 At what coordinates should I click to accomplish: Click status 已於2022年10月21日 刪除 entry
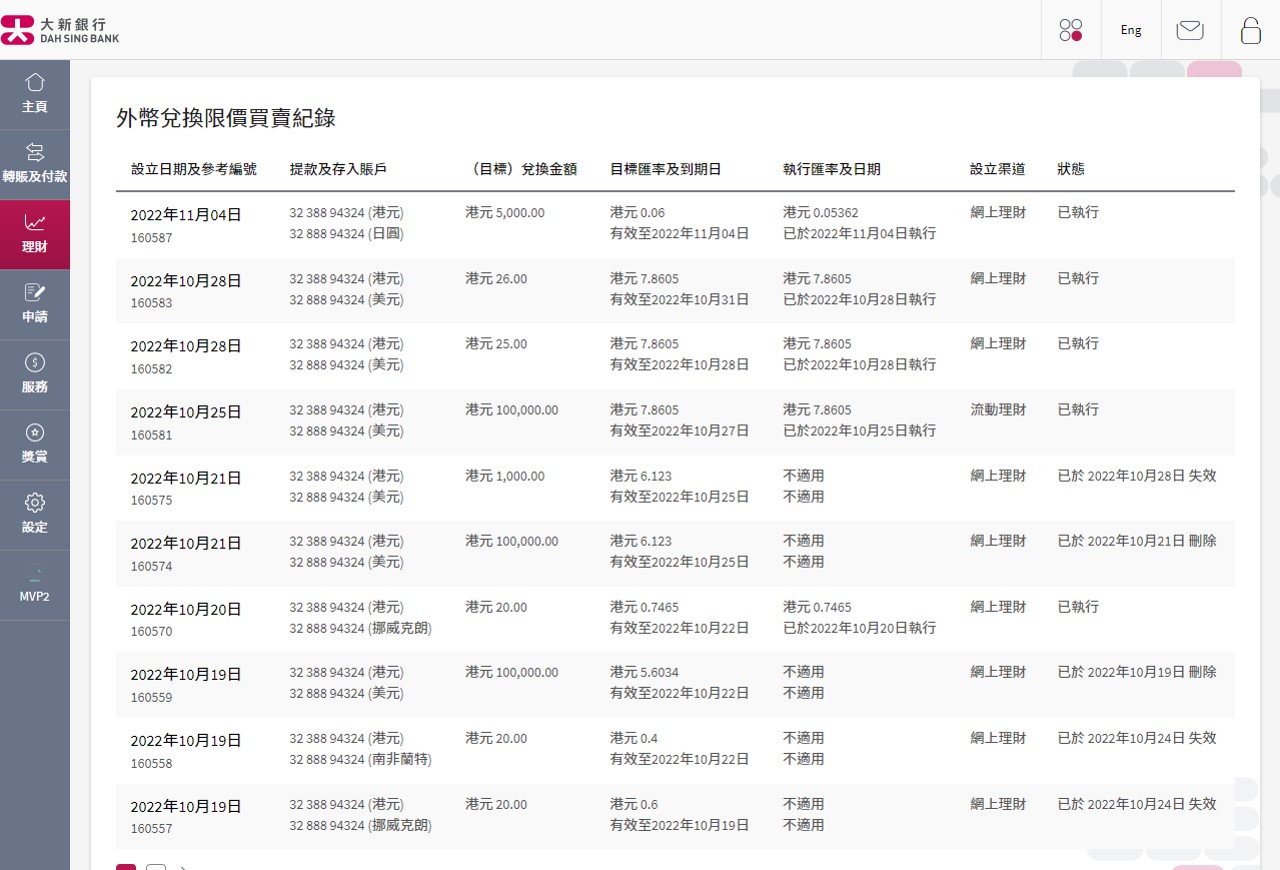[x=1136, y=541]
